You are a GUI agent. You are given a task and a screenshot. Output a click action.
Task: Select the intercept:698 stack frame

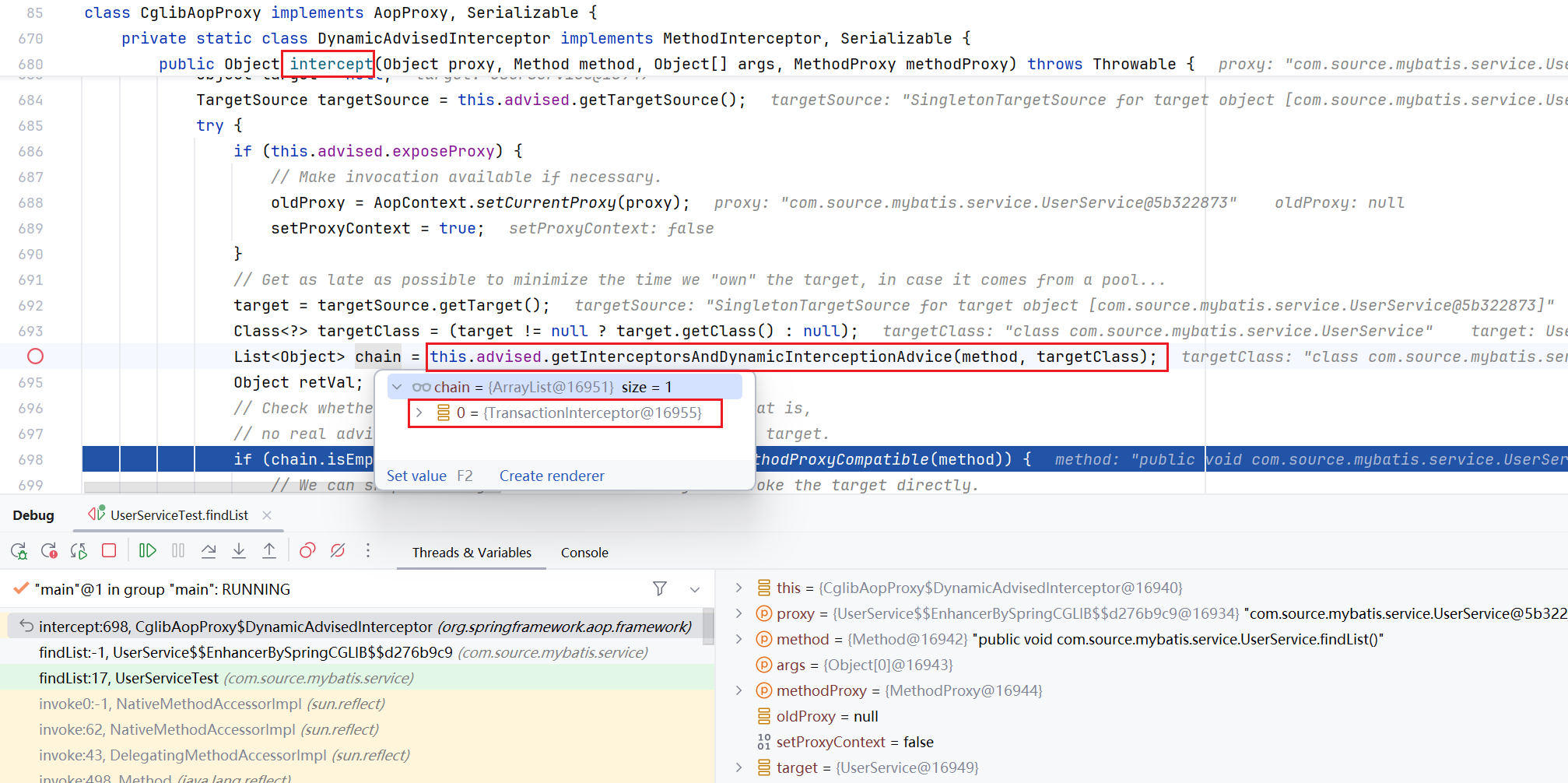(x=354, y=627)
